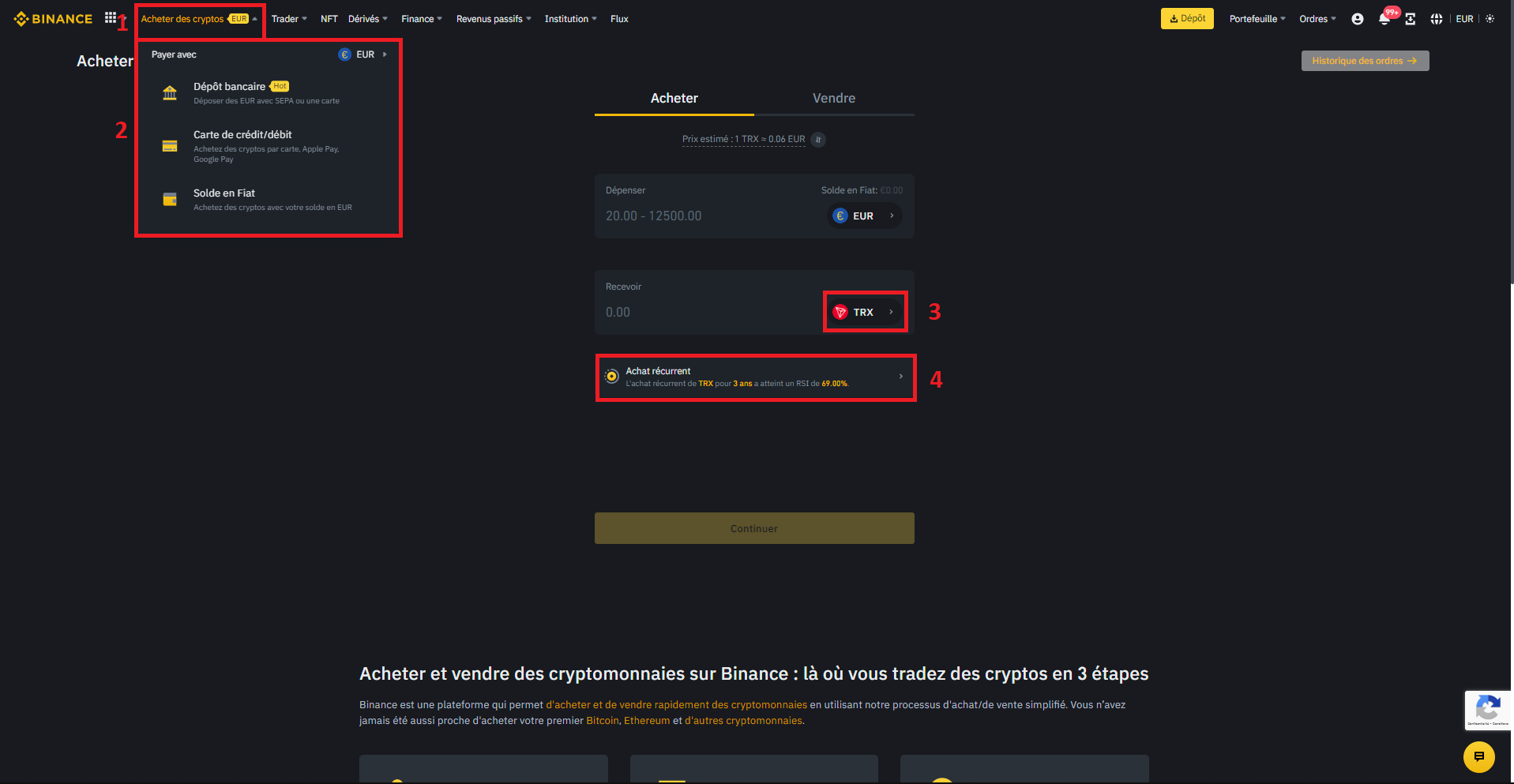Image resolution: width=1514 pixels, height=784 pixels.
Task: Click the euro coin icon in Dépenser
Action: pos(840,216)
